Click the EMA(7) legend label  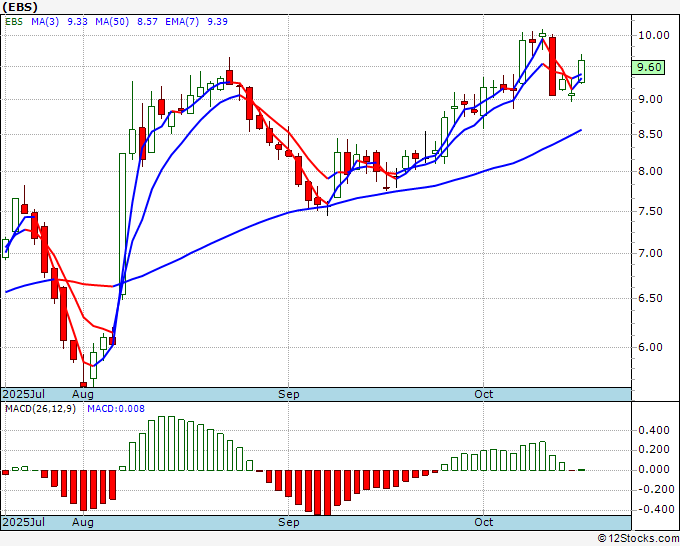tap(182, 22)
